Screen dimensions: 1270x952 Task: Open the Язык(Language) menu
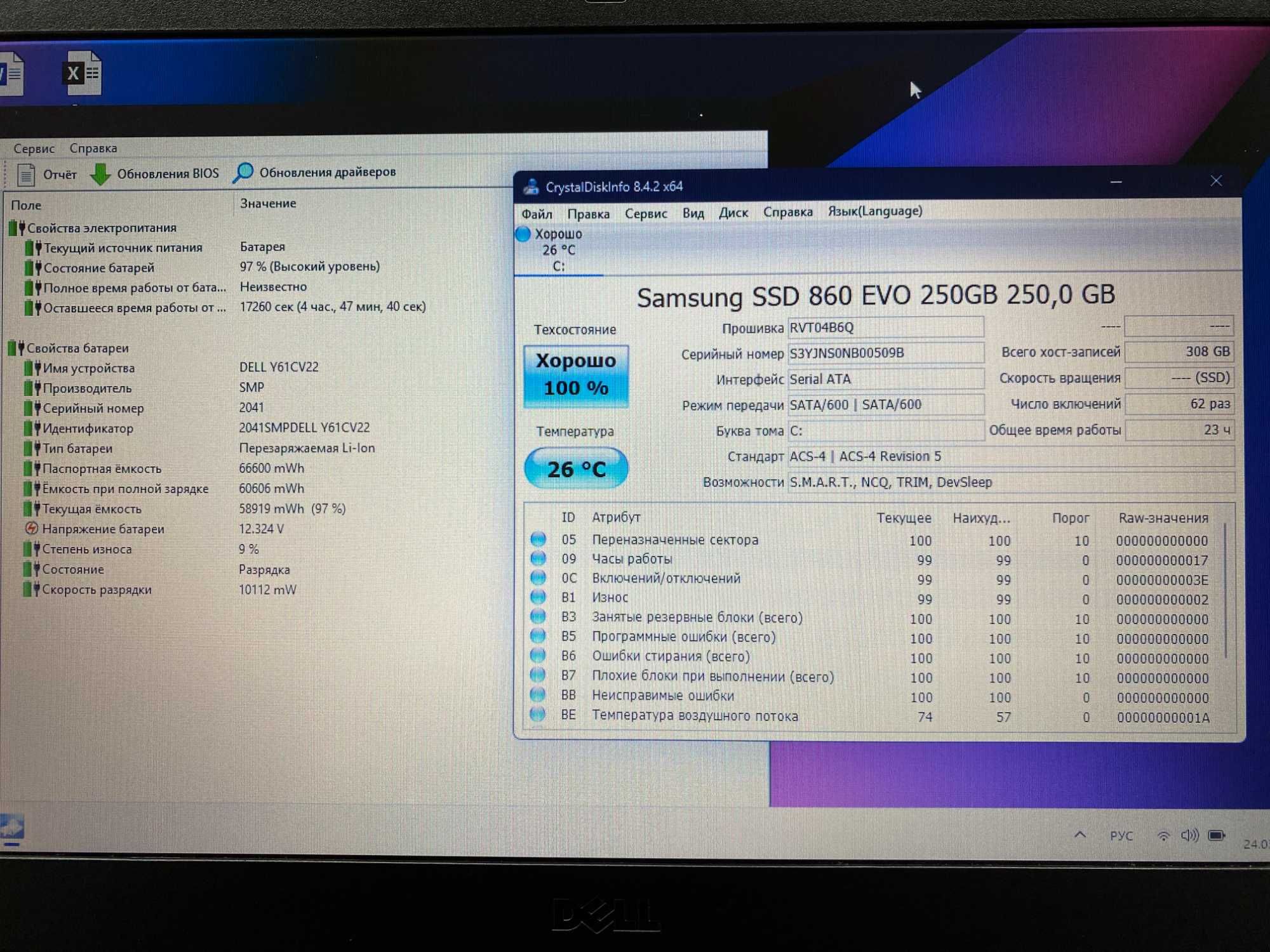coord(875,211)
